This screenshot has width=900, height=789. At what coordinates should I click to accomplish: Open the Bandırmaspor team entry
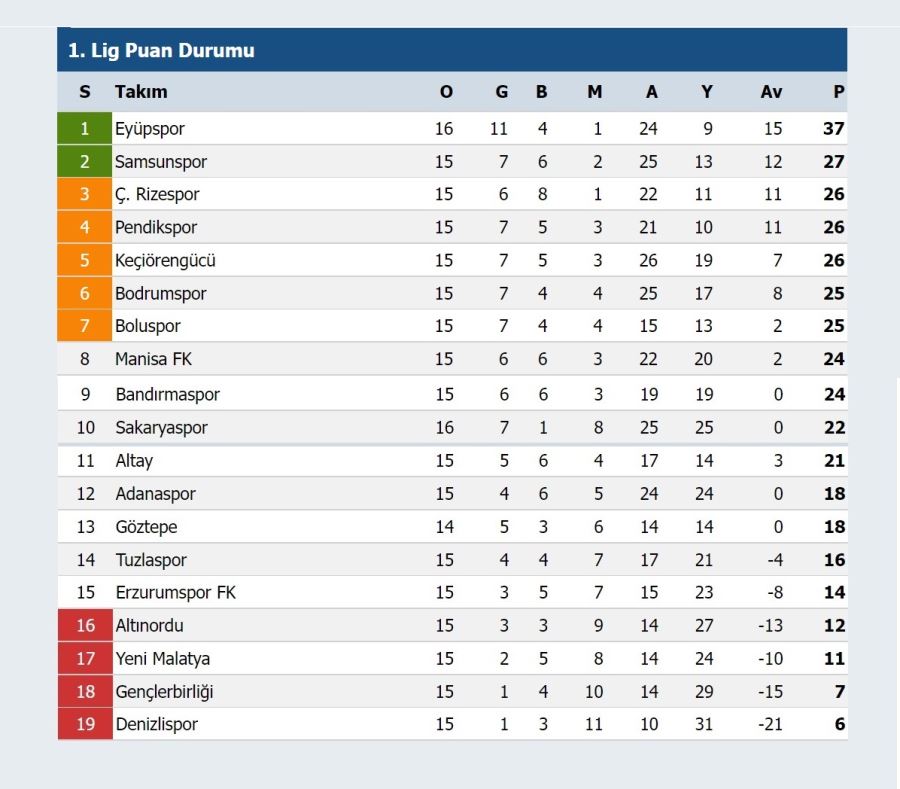pyautogui.click(x=168, y=395)
